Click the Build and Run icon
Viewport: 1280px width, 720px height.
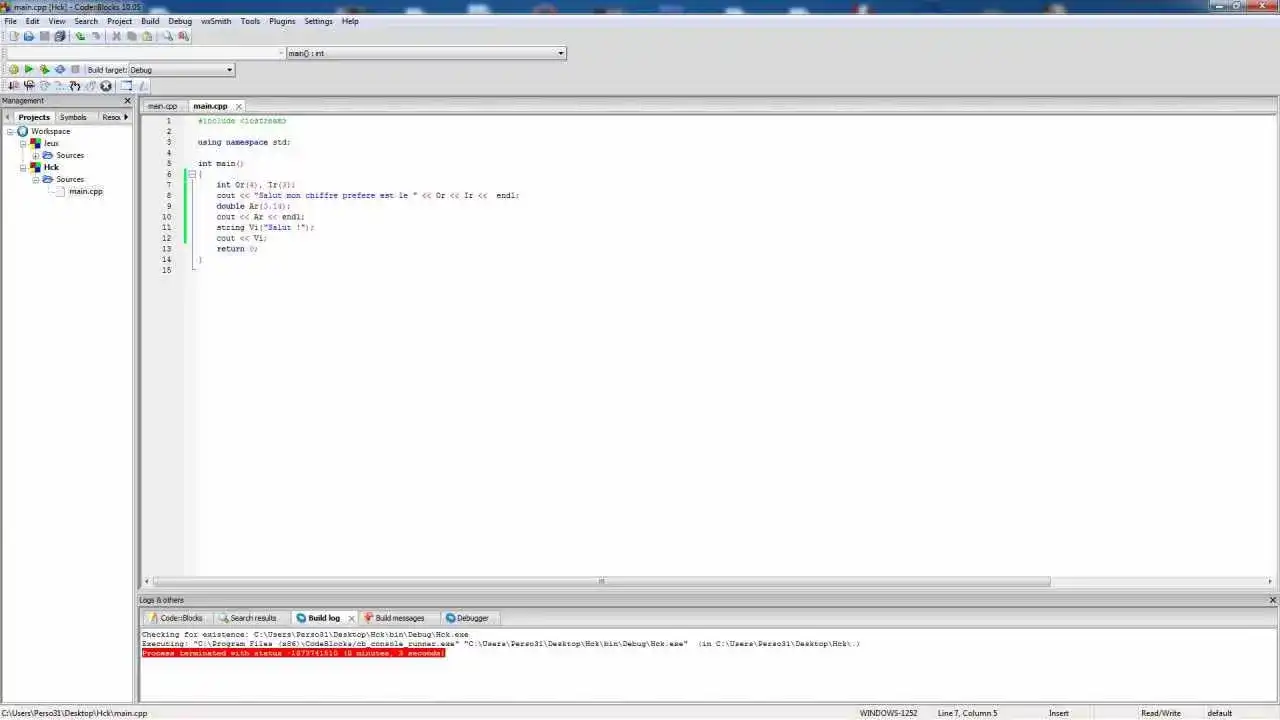click(43, 69)
